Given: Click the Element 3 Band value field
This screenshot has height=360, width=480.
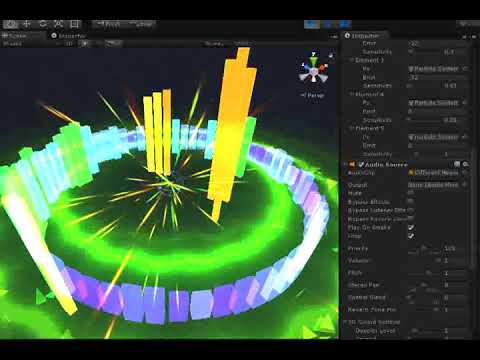Looking at the screenshot, I should 438,77.
